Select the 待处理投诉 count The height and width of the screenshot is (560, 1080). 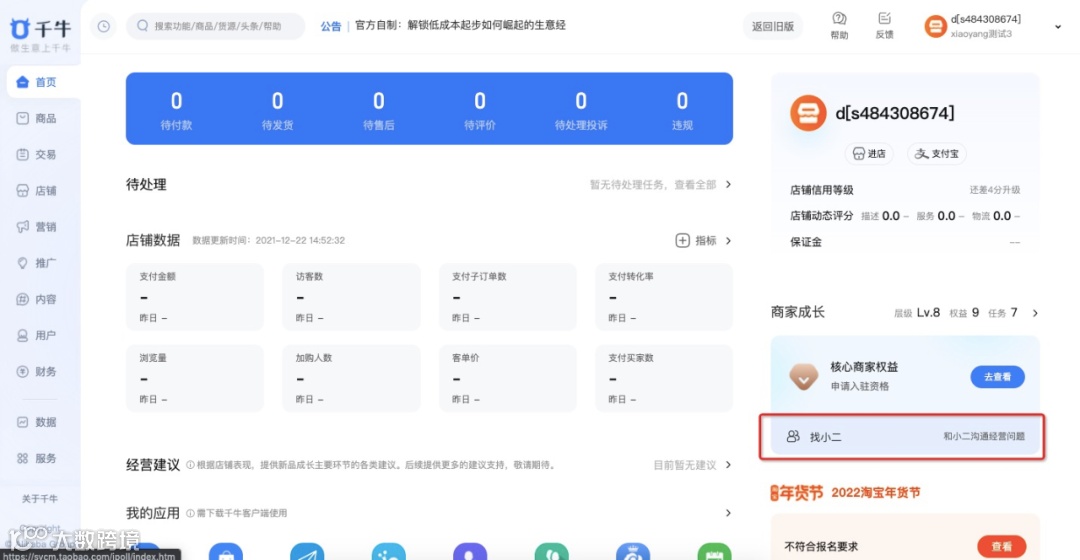pyautogui.click(x=581, y=101)
